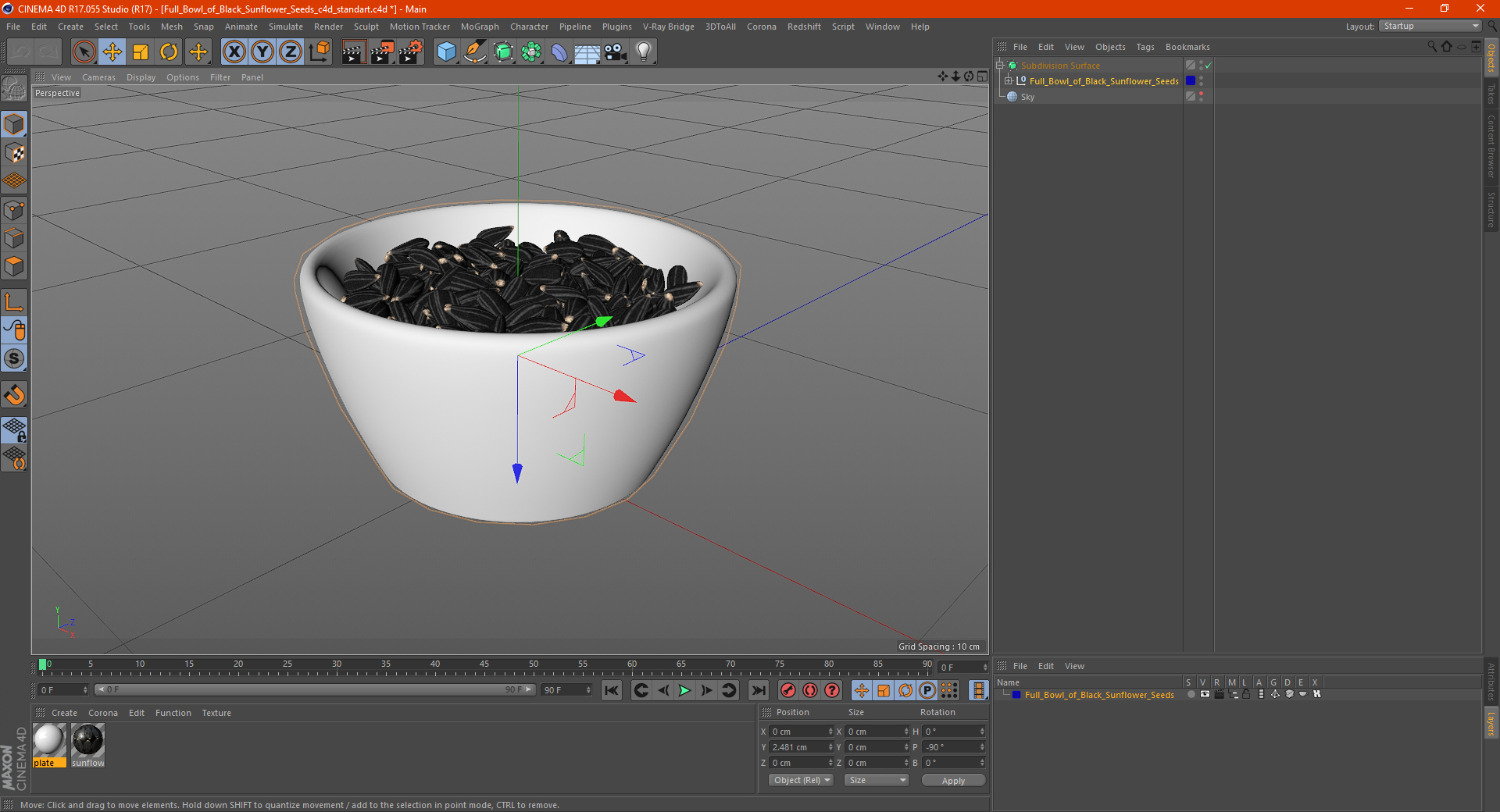Select the Live Selection tool
This screenshot has width=1500, height=812.
pos(84,52)
